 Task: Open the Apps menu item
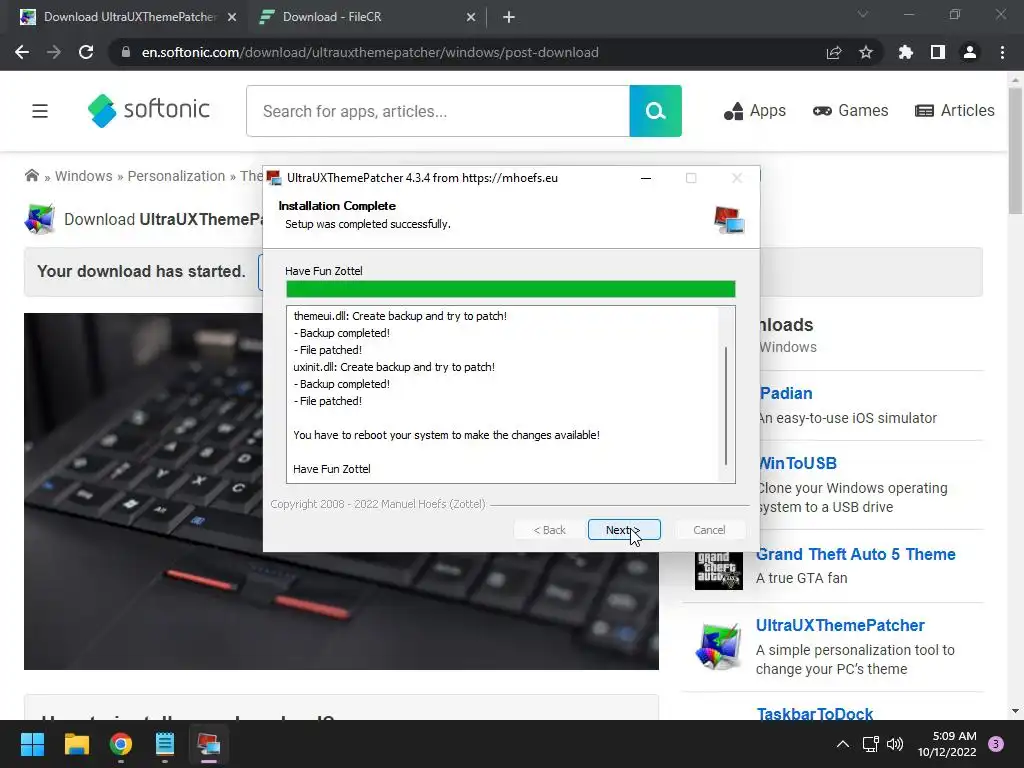click(x=754, y=111)
